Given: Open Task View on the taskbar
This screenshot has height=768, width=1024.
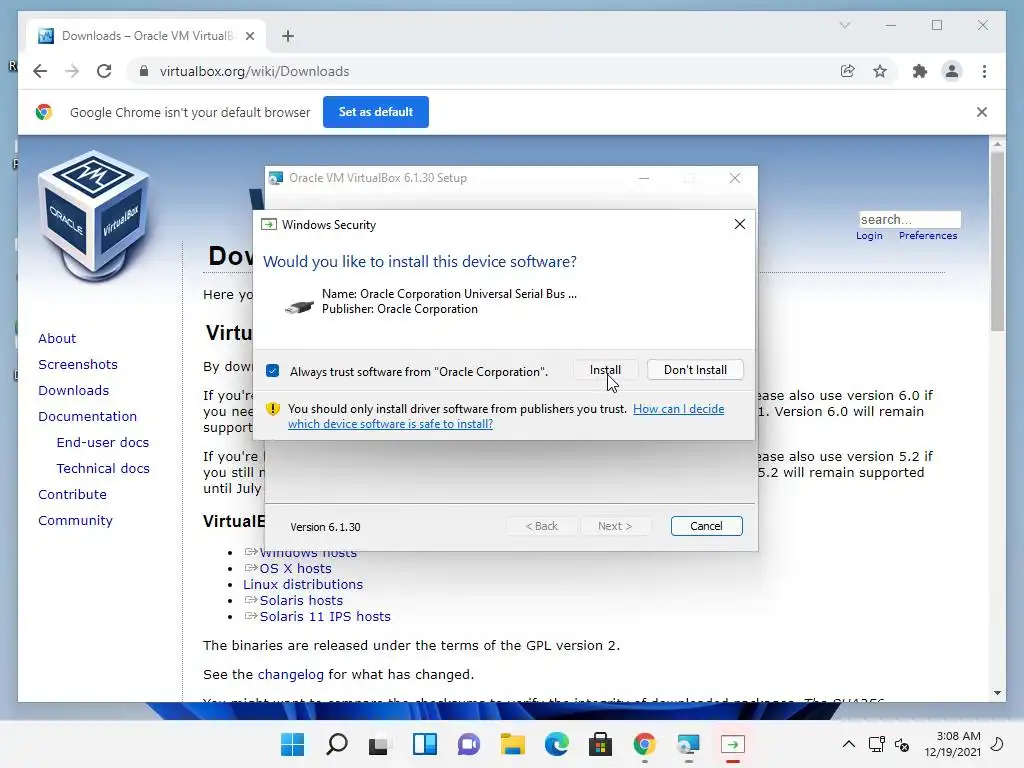Looking at the screenshot, I should pyautogui.click(x=380, y=744).
